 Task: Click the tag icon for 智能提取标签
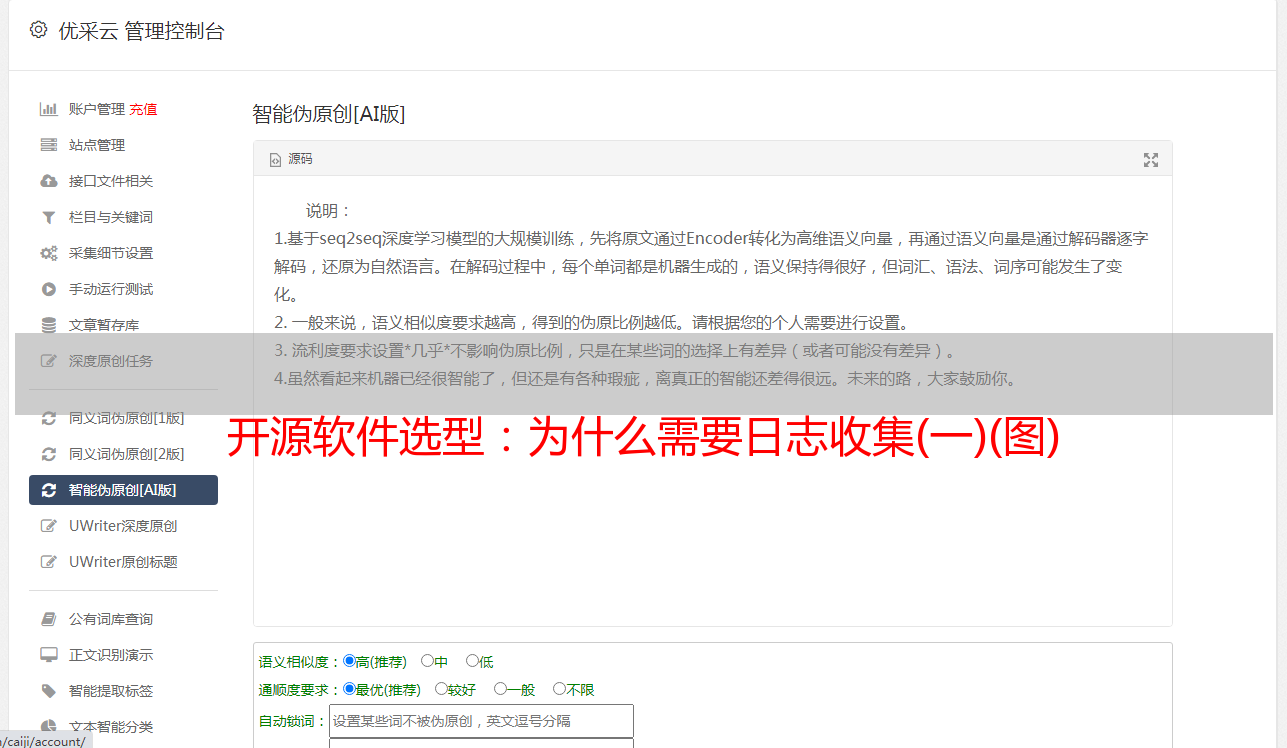coord(48,691)
